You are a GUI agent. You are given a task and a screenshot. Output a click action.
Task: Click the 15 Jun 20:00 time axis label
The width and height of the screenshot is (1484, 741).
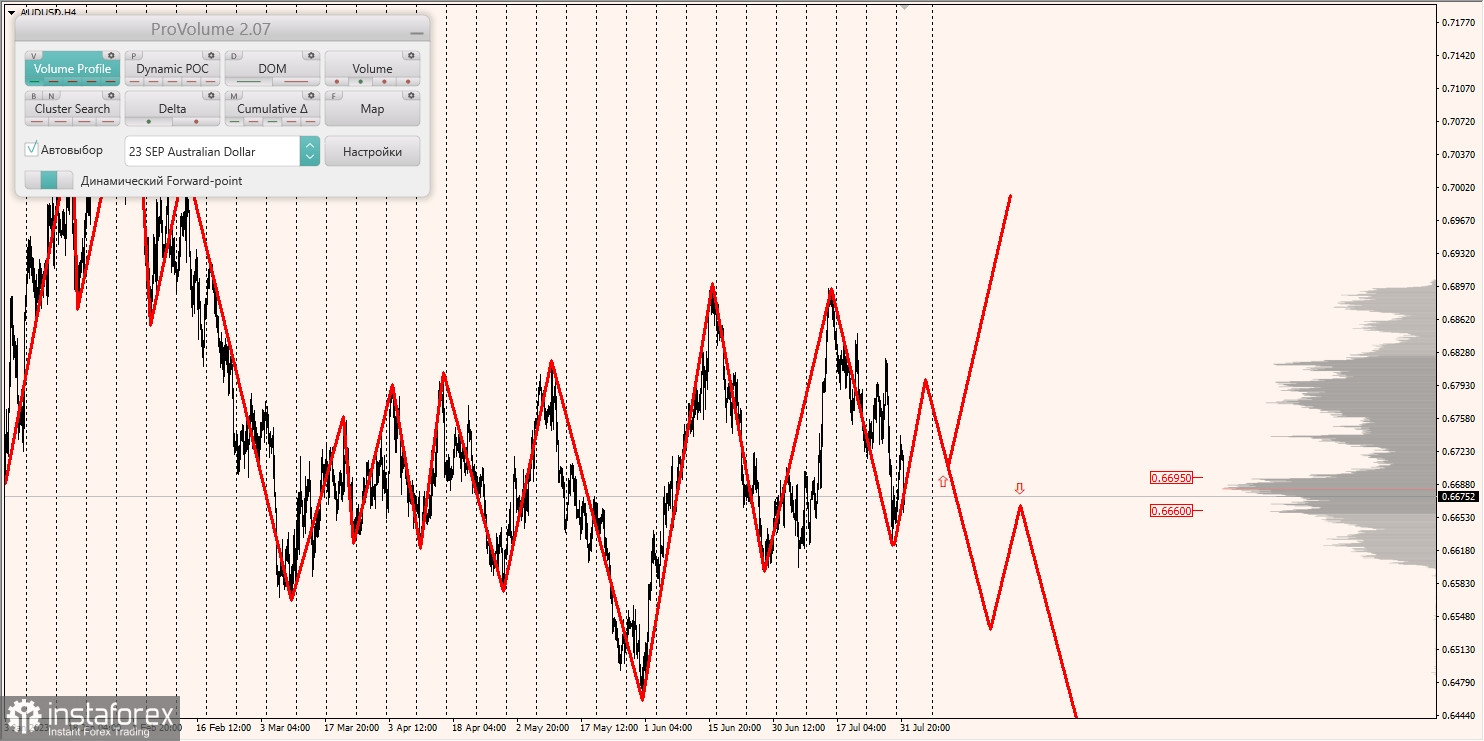[x=736, y=728]
